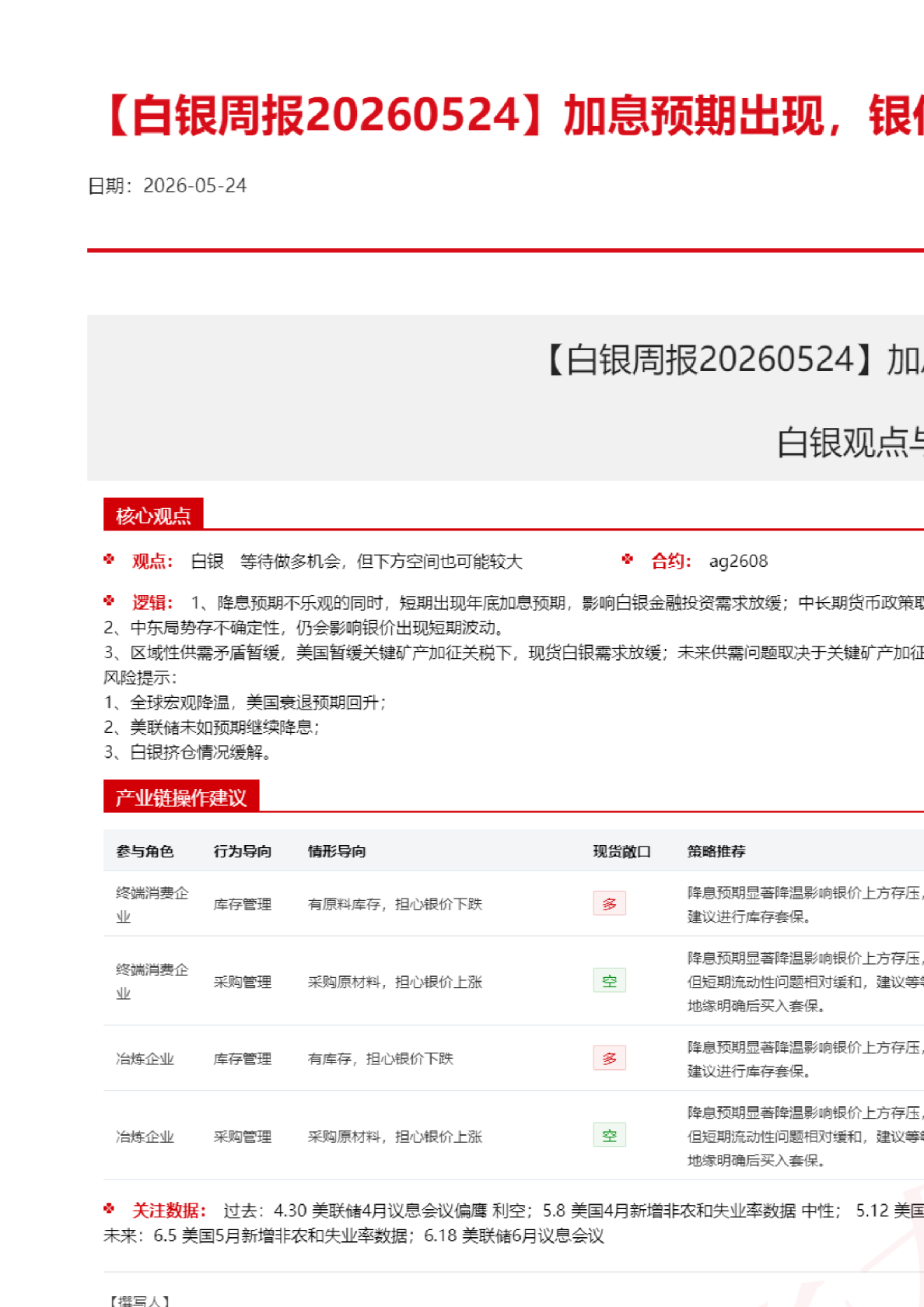Click the bullet icon beside 逻辑

point(110,600)
